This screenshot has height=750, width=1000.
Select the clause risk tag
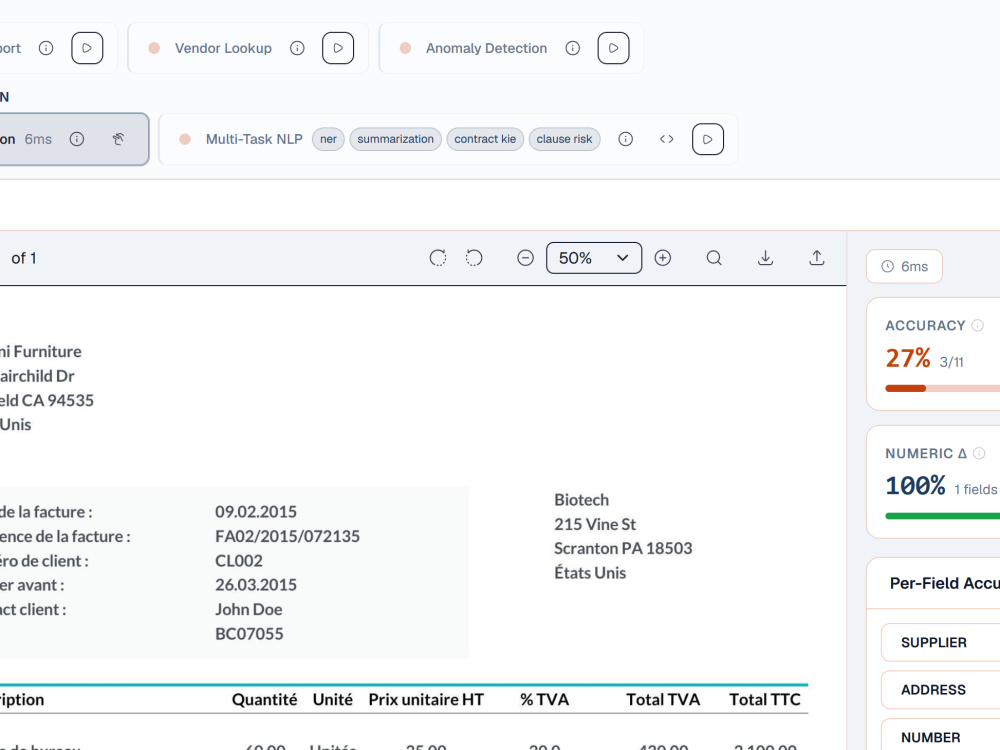564,139
